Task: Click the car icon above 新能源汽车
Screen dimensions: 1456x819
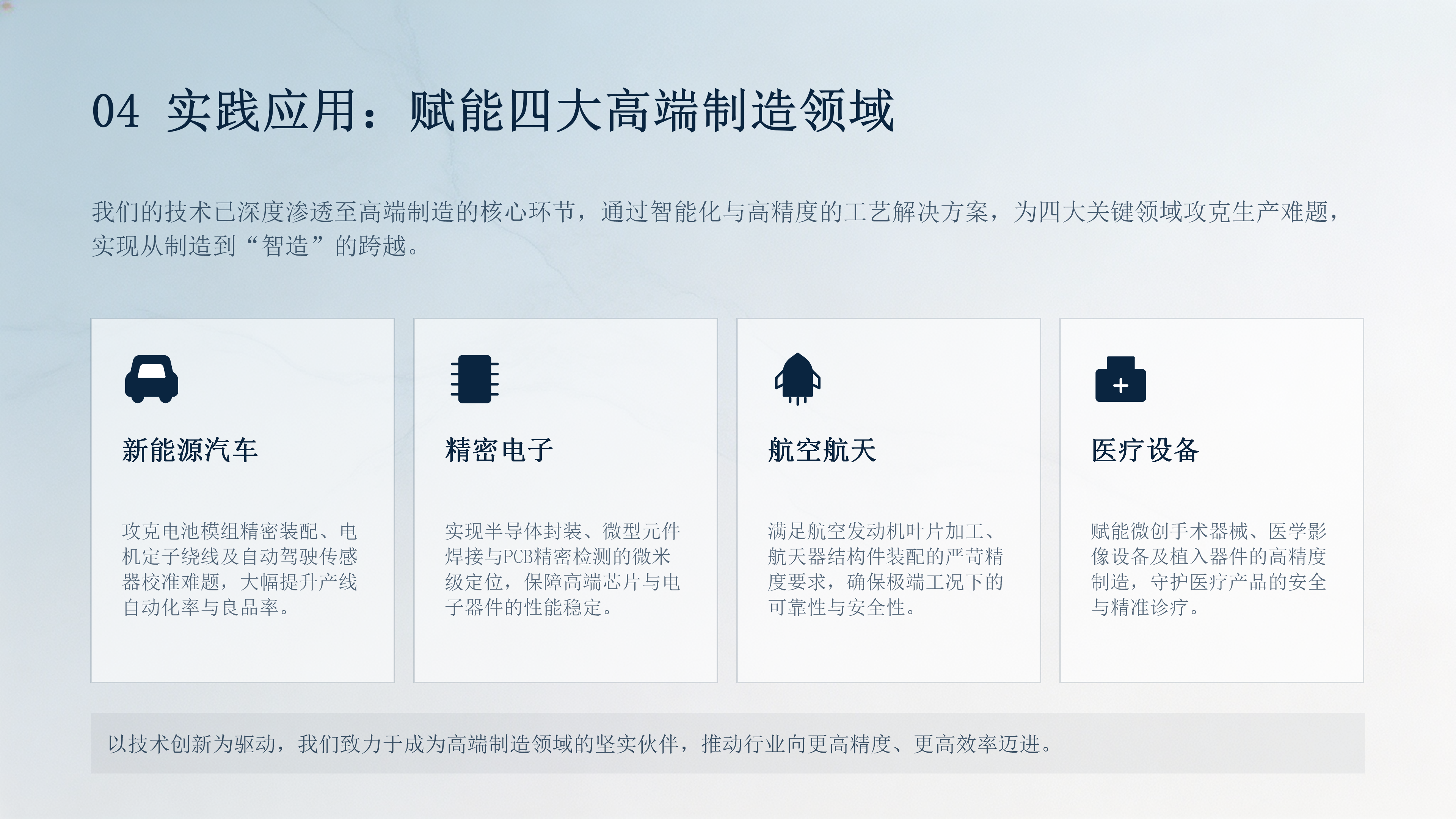Action: (152, 379)
